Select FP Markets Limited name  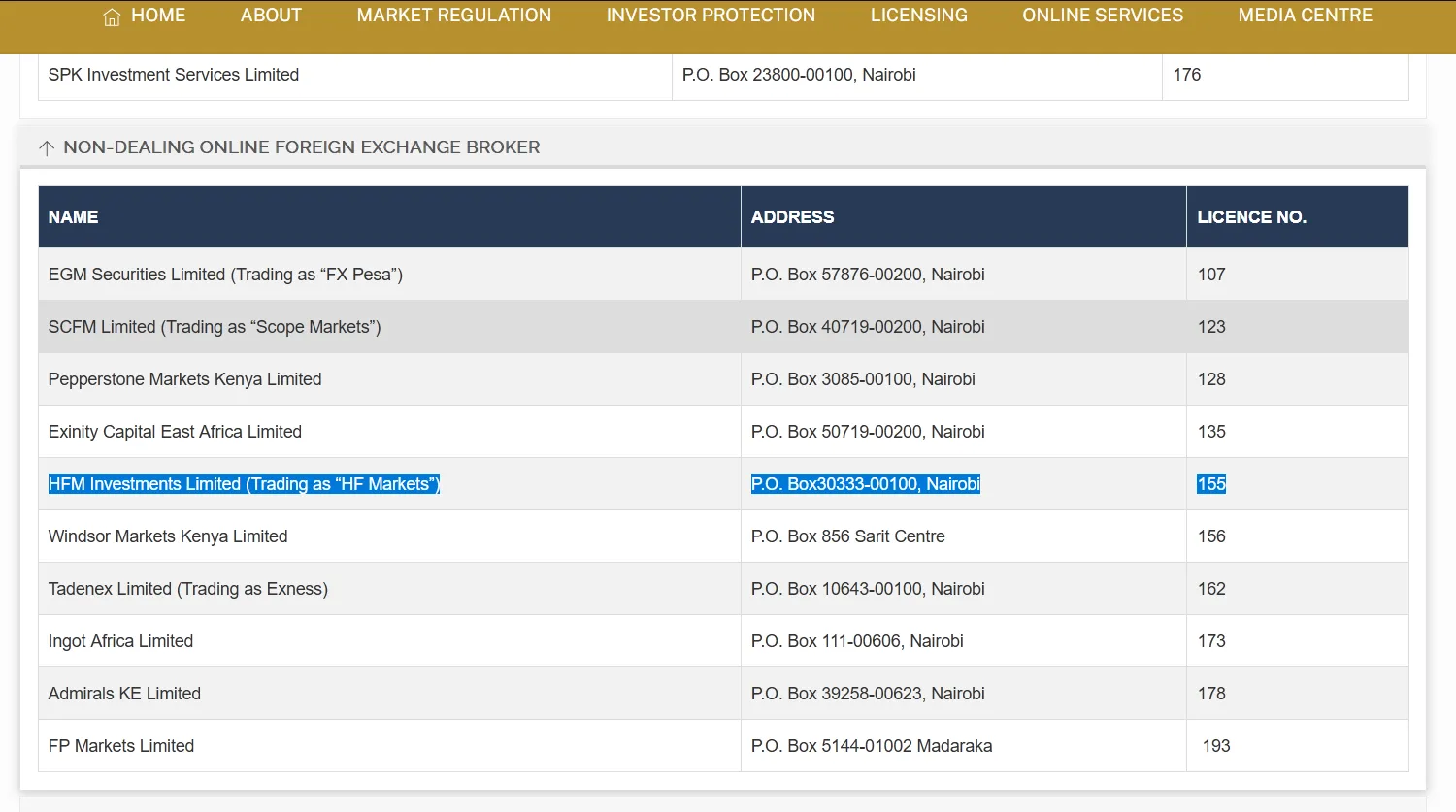pyautogui.click(x=121, y=746)
